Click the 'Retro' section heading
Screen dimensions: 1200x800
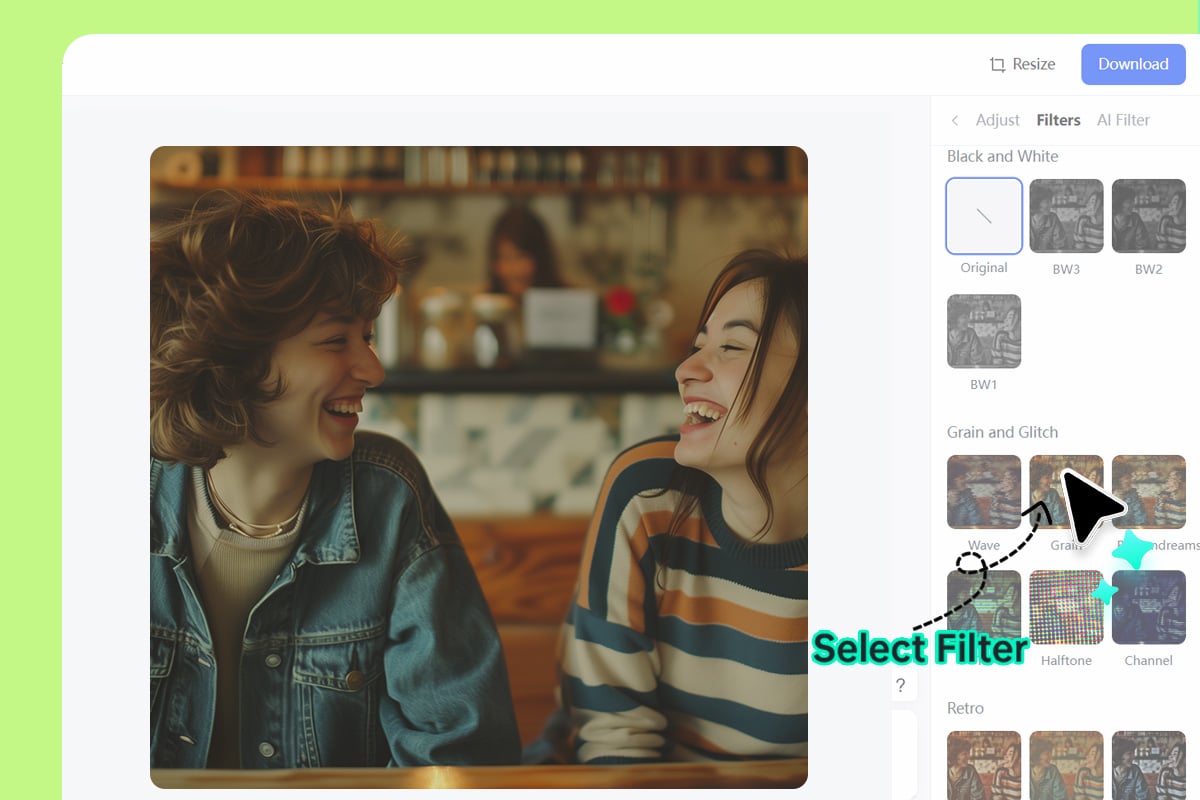coord(966,708)
